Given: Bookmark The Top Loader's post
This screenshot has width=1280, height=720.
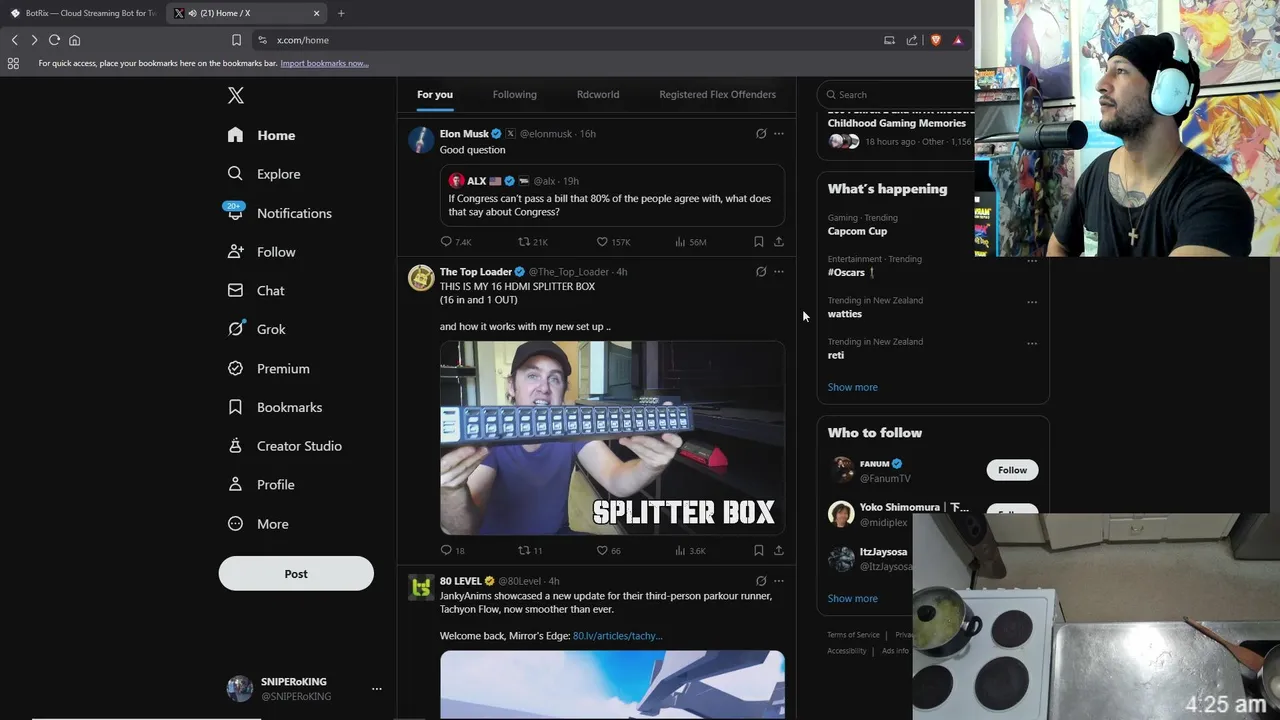Looking at the screenshot, I should coord(758,551).
